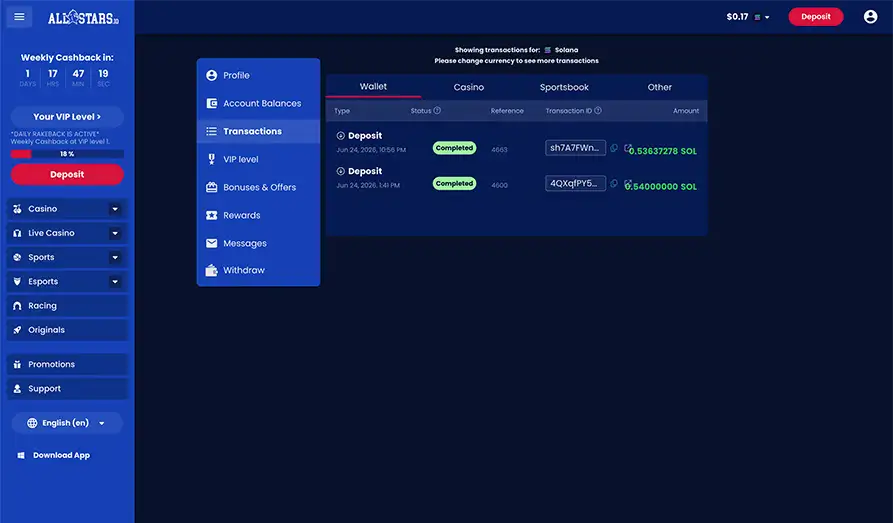
Task: Click the Download App link
Action: pyautogui.click(x=61, y=455)
